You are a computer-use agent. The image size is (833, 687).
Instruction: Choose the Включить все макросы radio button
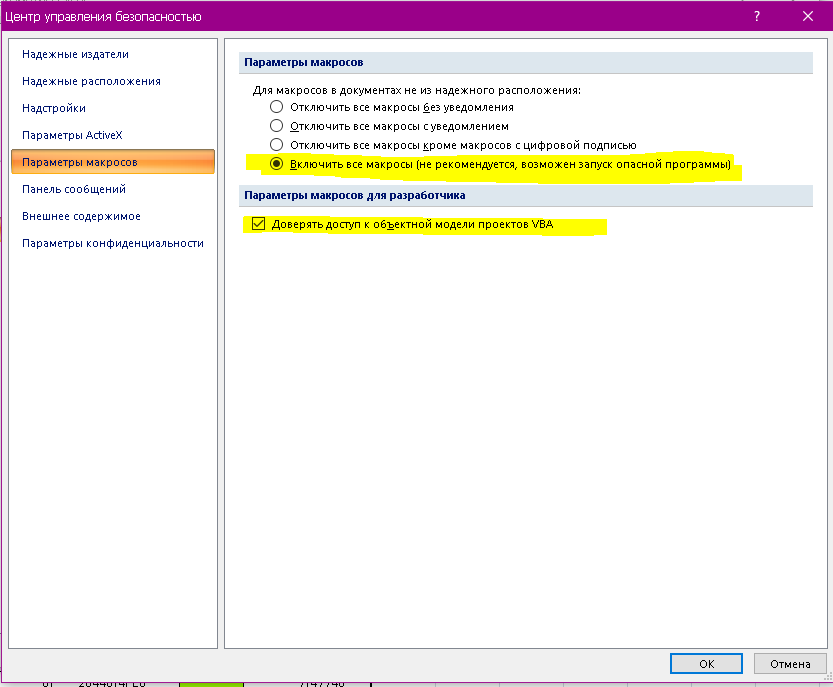click(x=277, y=164)
